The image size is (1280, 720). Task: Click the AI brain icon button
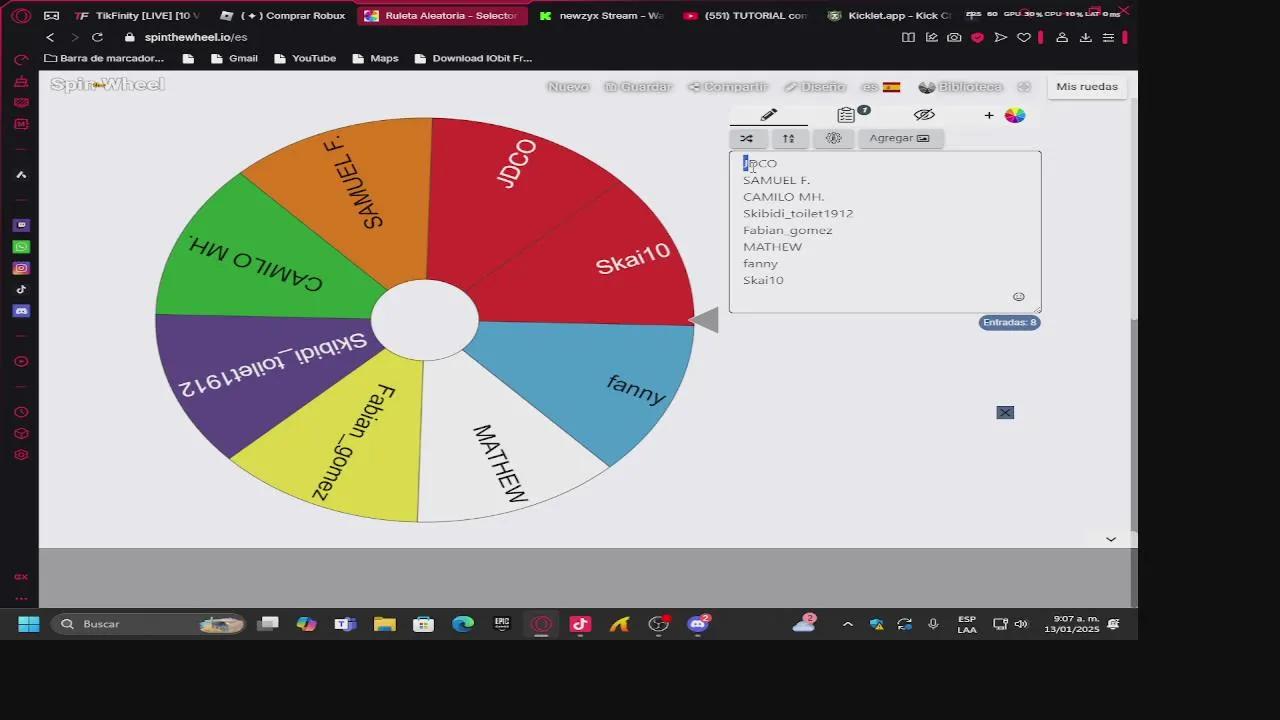tap(833, 138)
